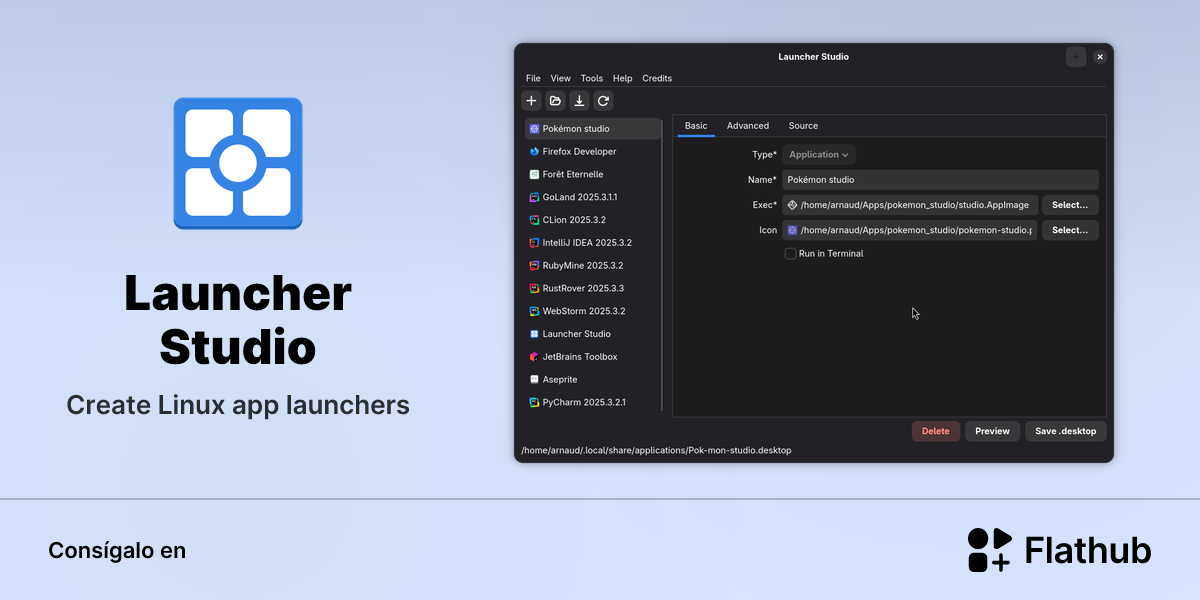Open the Help menu
Screen dimensions: 1200x600
(x=622, y=78)
